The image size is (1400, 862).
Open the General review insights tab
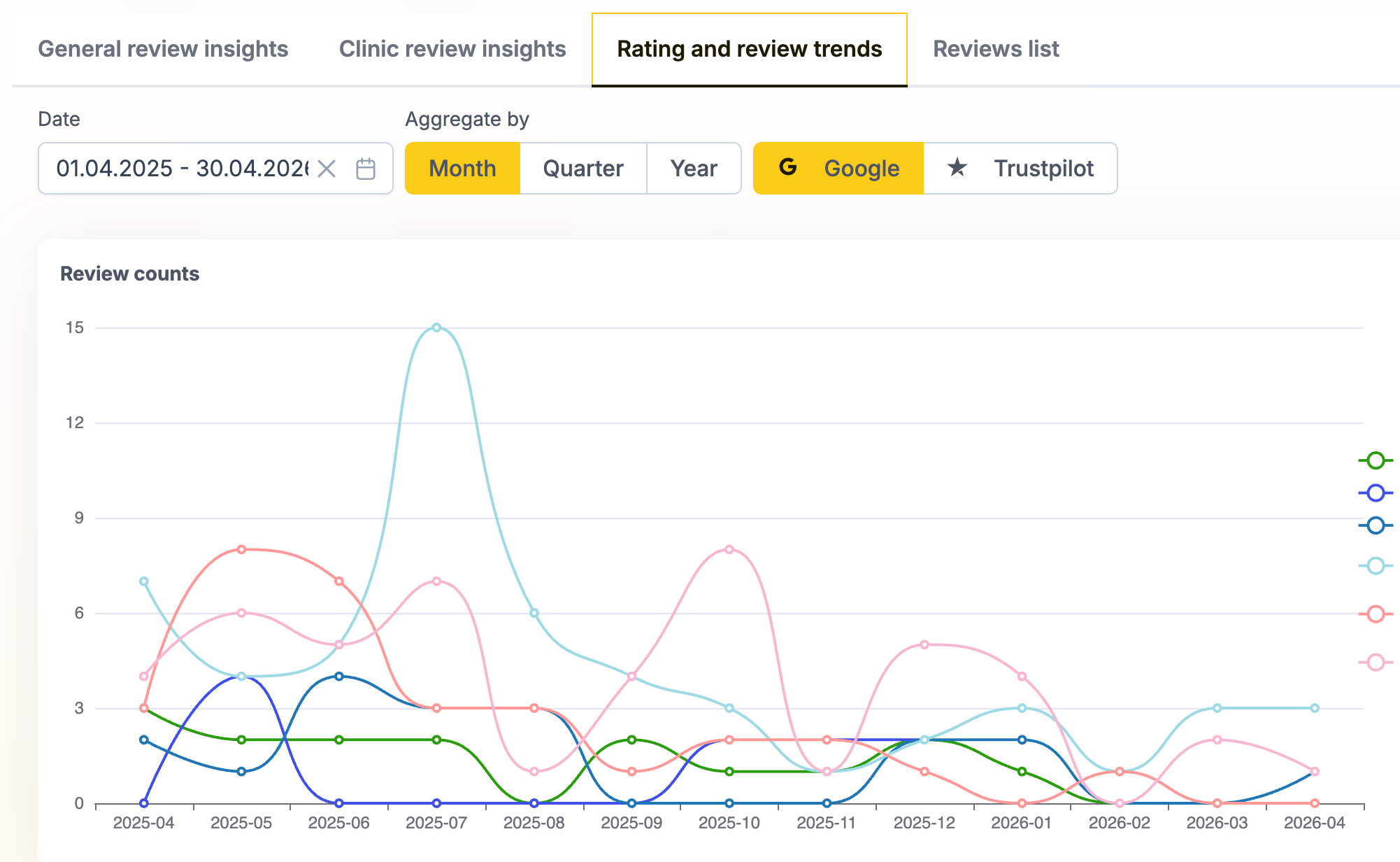pyautogui.click(x=163, y=49)
